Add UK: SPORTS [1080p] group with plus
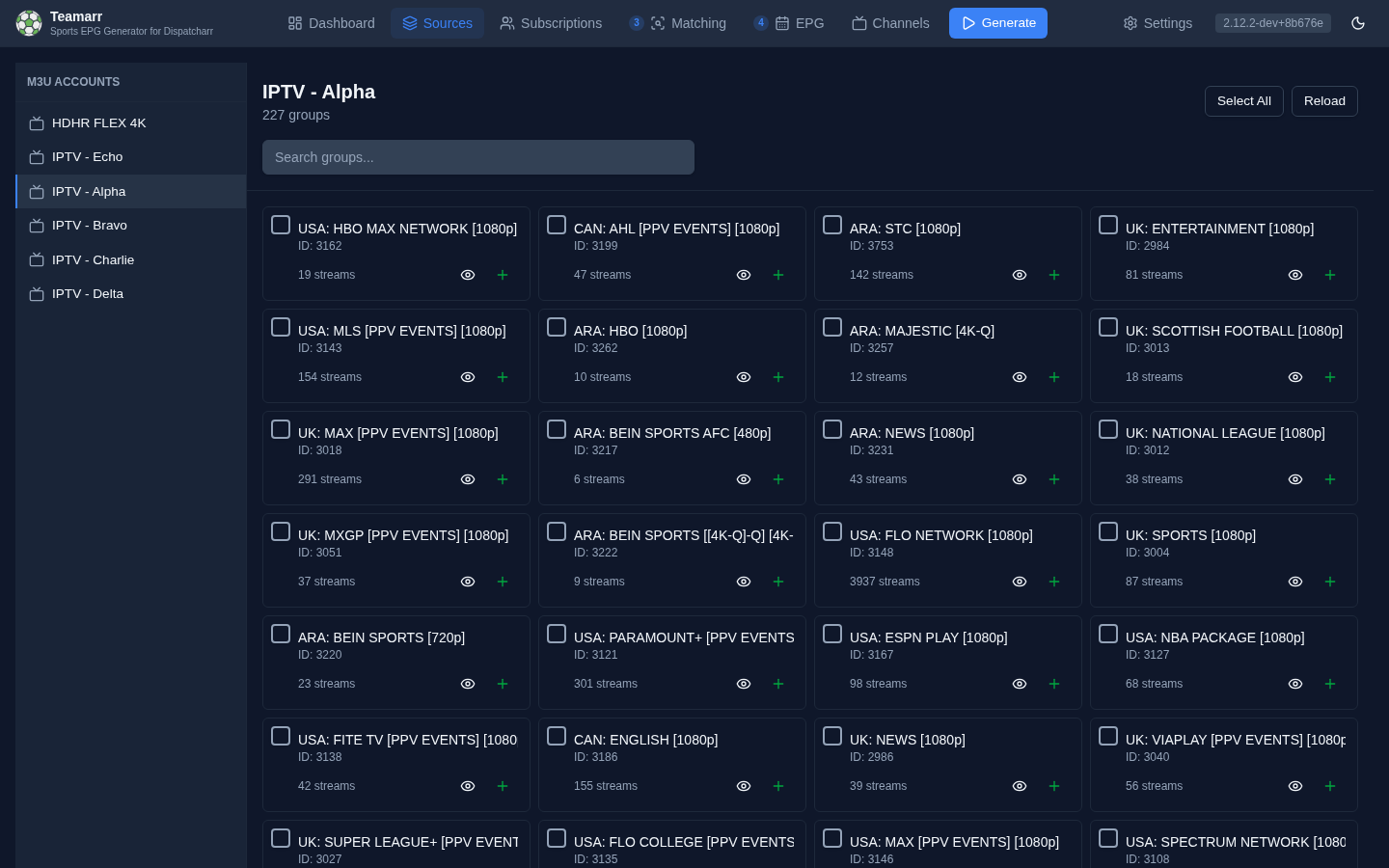Image resolution: width=1389 pixels, height=868 pixels. click(1330, 582)
